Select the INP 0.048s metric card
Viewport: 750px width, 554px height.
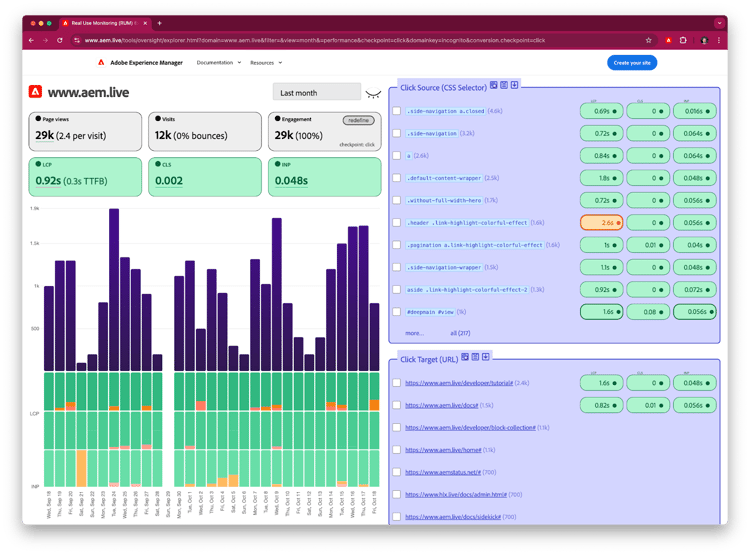[325, 177]
